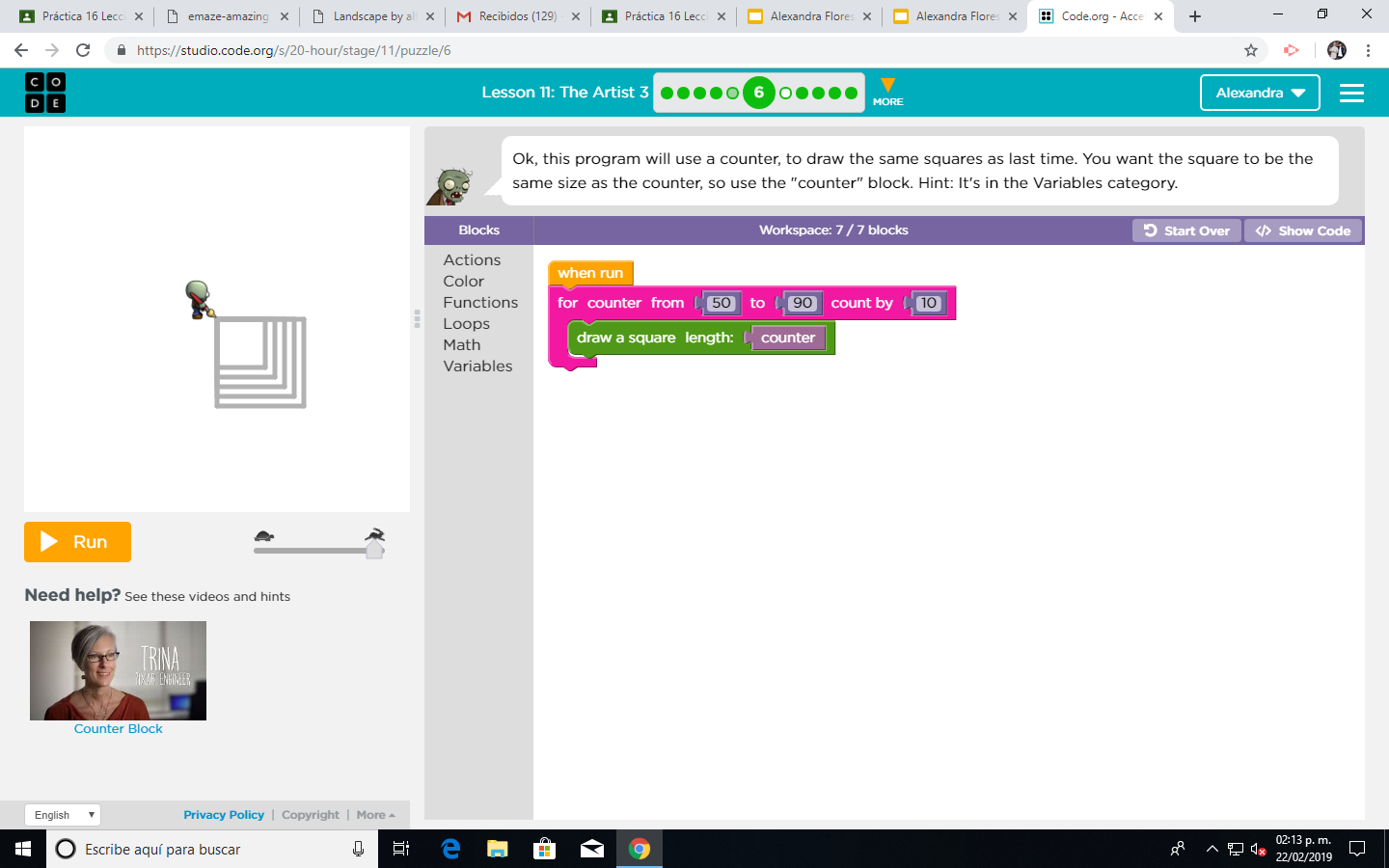The height and width of the screenshot is (868, 1389).
Task: Open the Actions block category
Action: [x=472, y=260]
